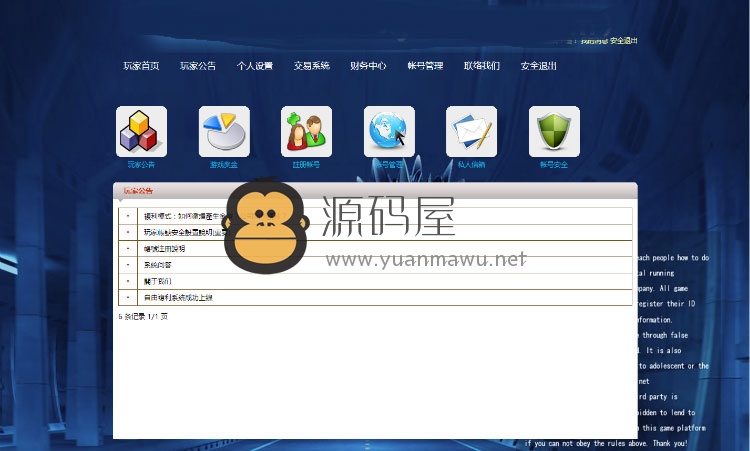Open 财务中心 in the navigation bar

[368, 66]
